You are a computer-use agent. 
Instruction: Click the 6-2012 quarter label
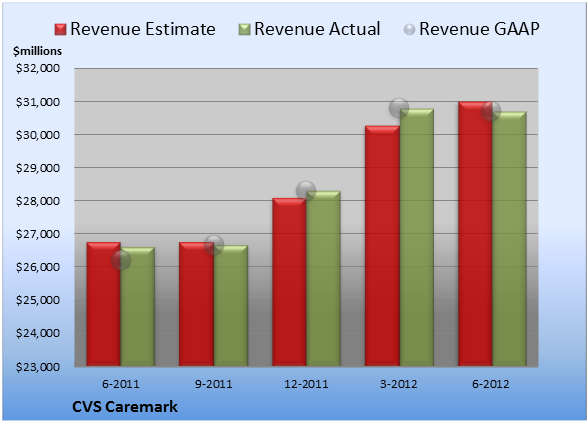pyautogui.click(x=491, y=384)
